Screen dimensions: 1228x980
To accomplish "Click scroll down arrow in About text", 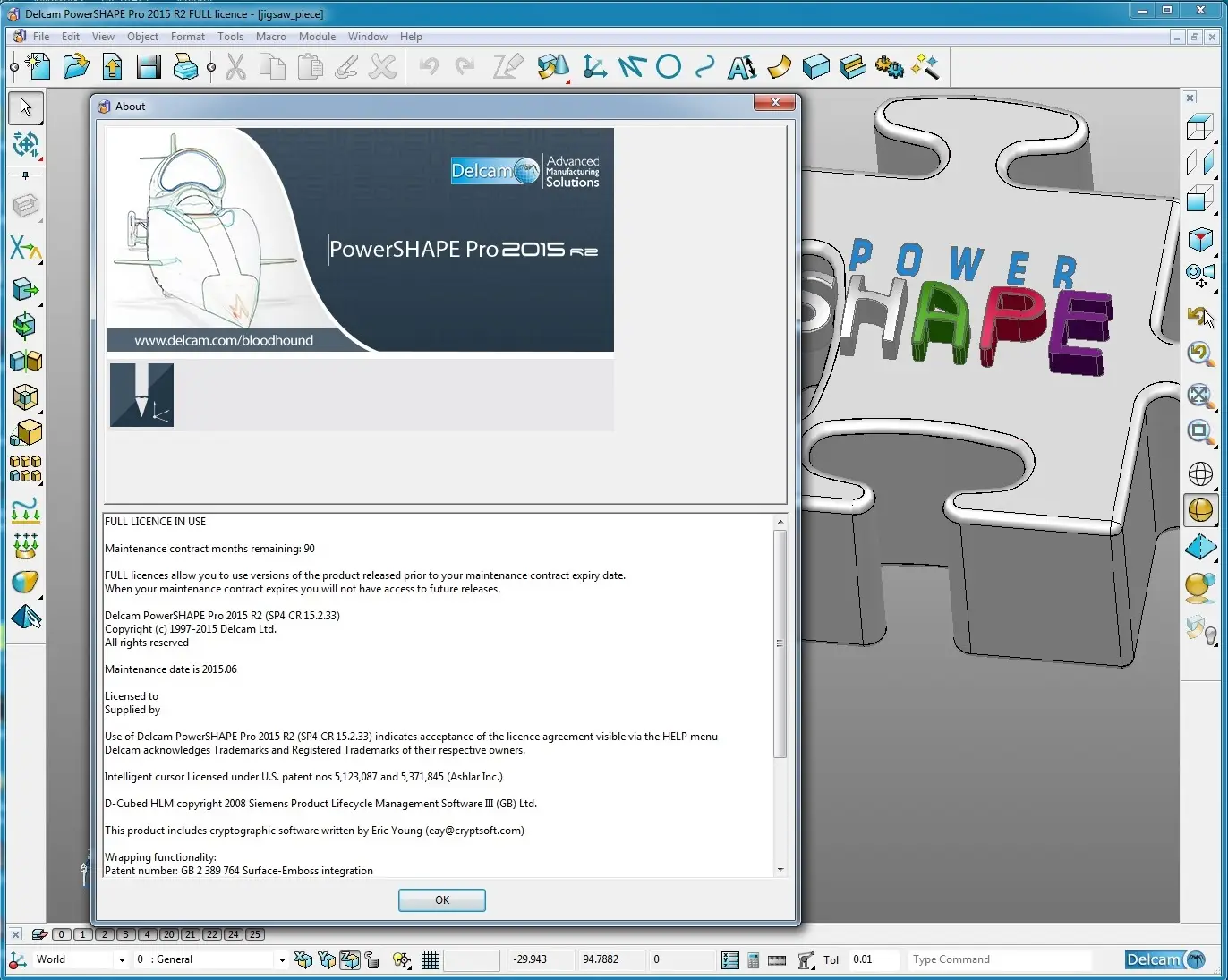I will point(780,870).
